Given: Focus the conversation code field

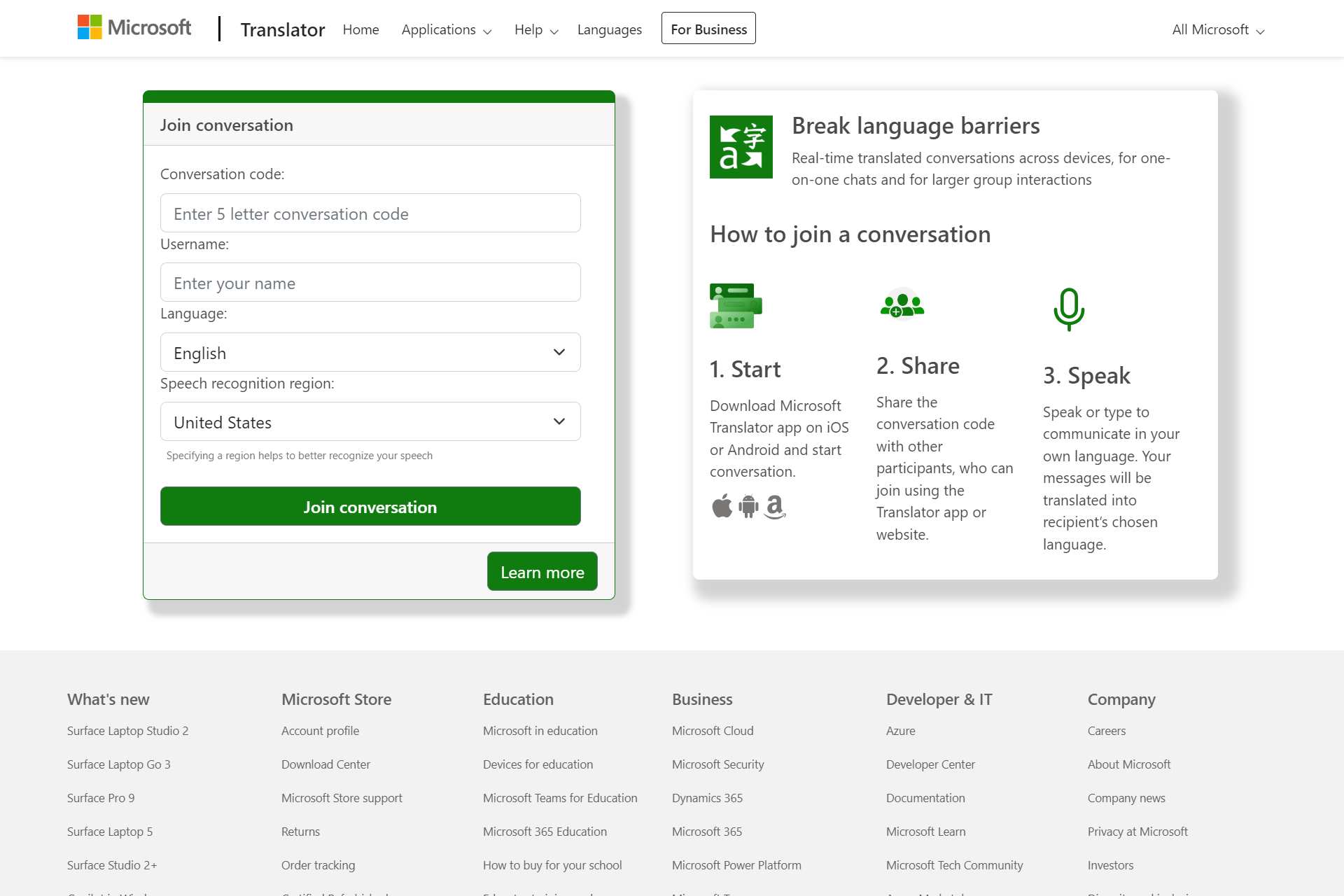Looking at the screenshot, I should pos(370,213).
